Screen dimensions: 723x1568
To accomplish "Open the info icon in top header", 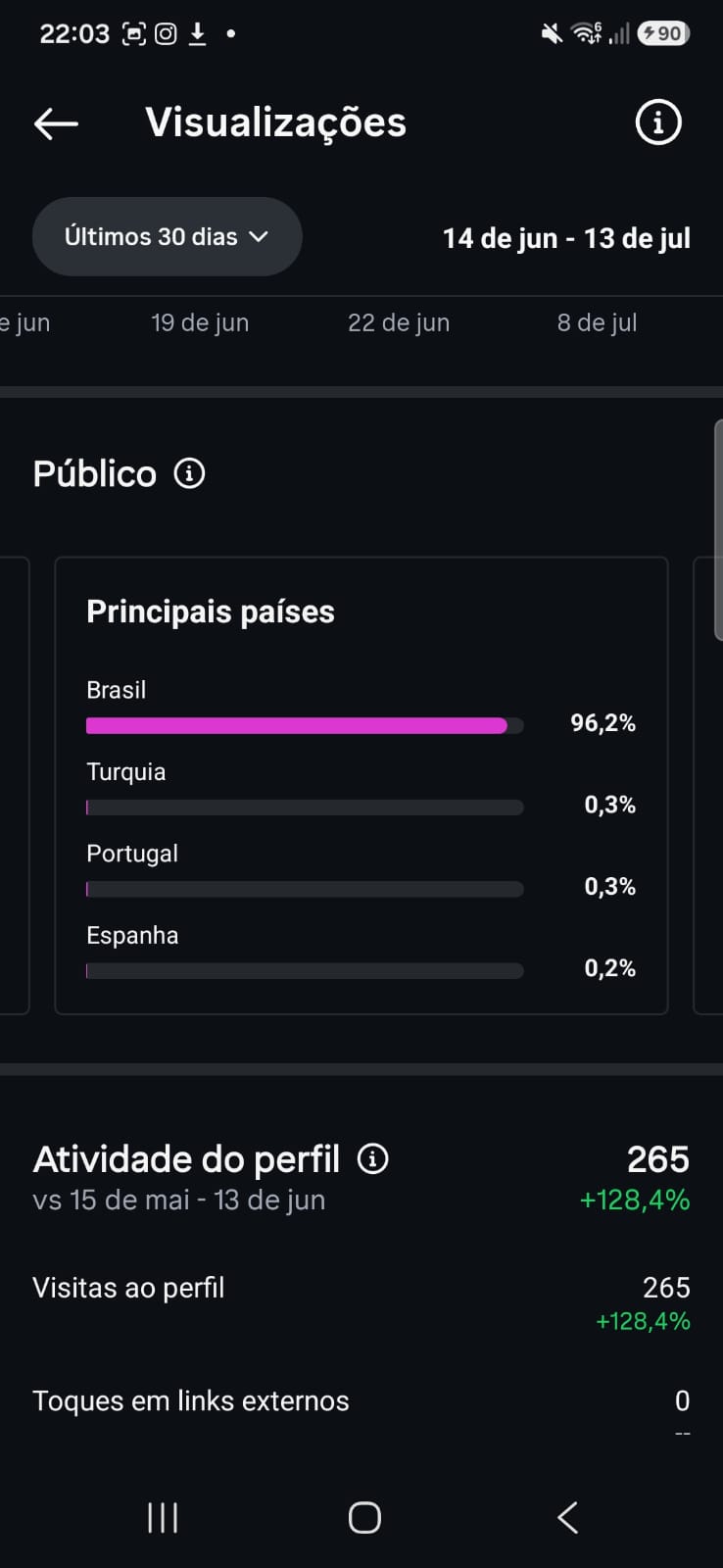I will click(x=658, y=122).
